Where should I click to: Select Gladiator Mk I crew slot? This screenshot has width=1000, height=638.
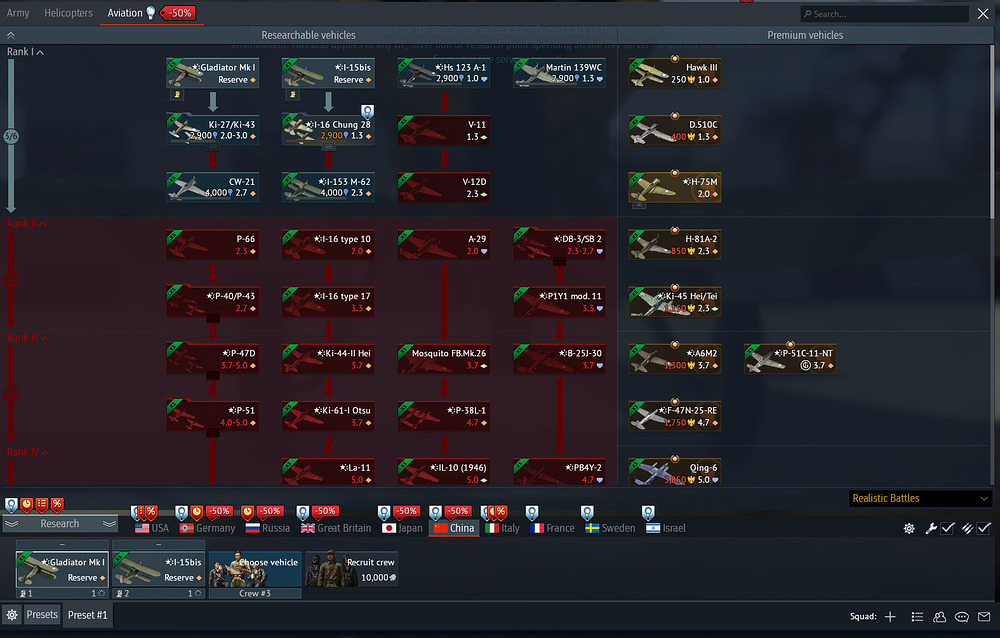62,569
